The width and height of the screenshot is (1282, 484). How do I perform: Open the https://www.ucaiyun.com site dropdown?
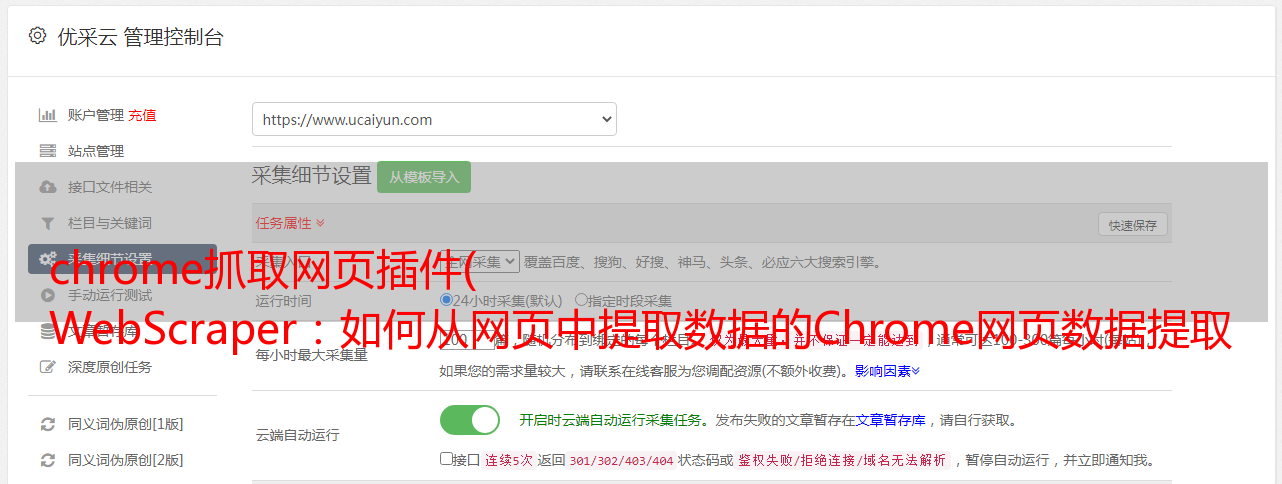click(434, 119)
